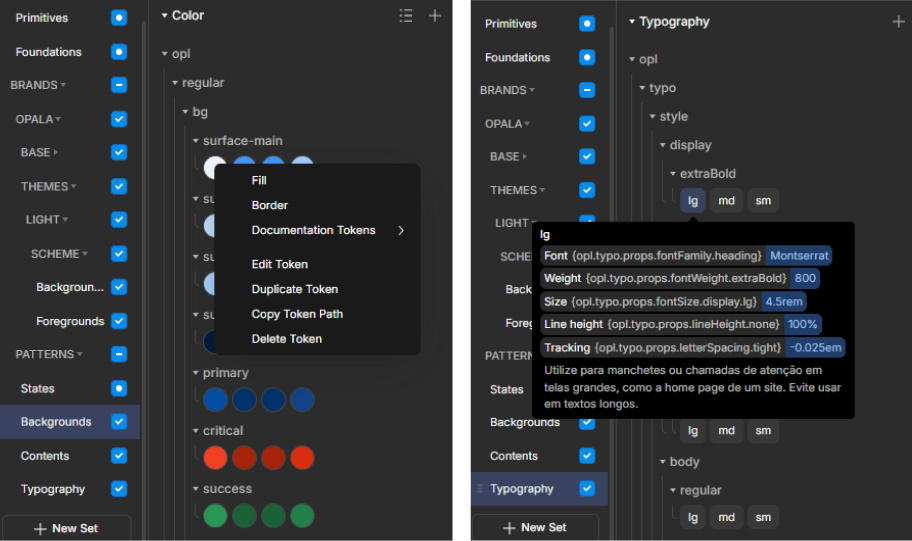Screen dimensions: 912x541
Task: Toggle the Primitives set indicator in the left panel
Action: 119,18
